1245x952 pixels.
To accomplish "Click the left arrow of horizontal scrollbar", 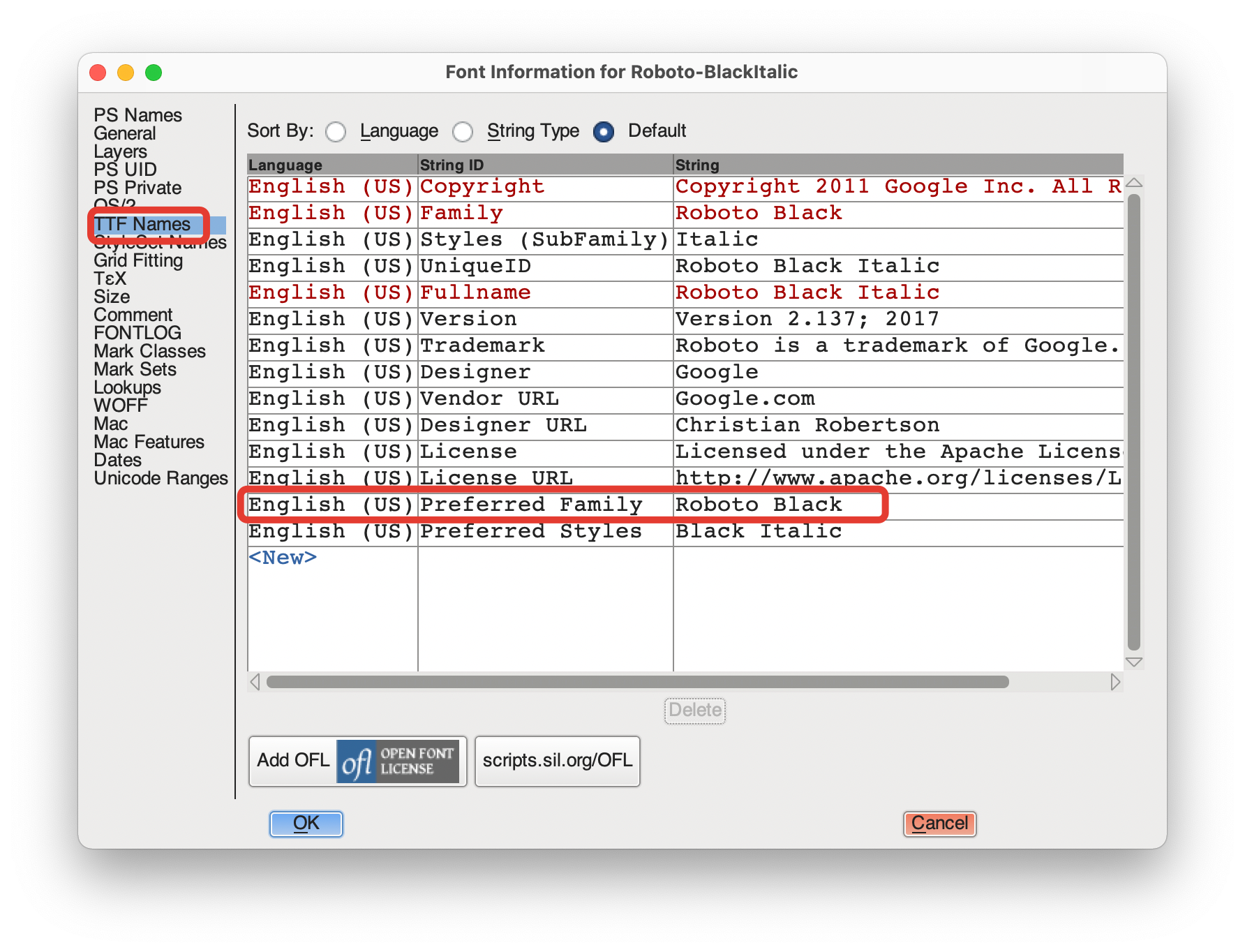I will (255, 682).
